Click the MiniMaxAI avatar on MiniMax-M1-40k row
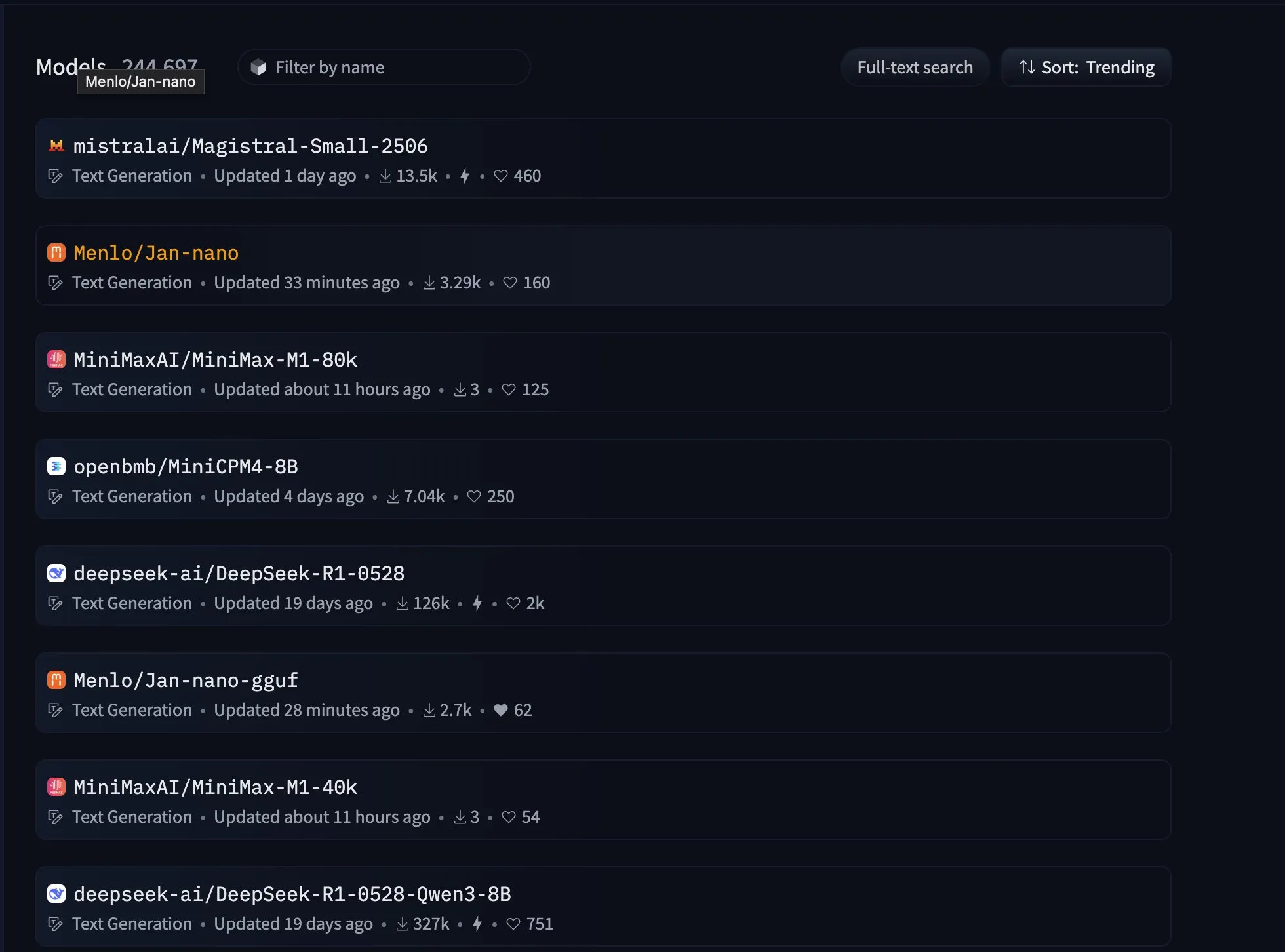Viewport: 1285px width, 952px height. tap(56, 787)
